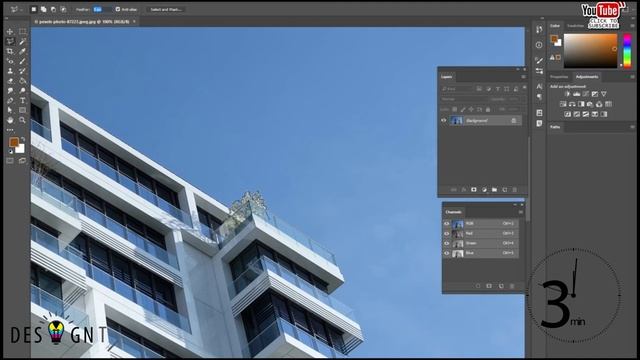Open the Character panel icon
The height and width of the screenshot is (360, 640).
tap(539, 86)
